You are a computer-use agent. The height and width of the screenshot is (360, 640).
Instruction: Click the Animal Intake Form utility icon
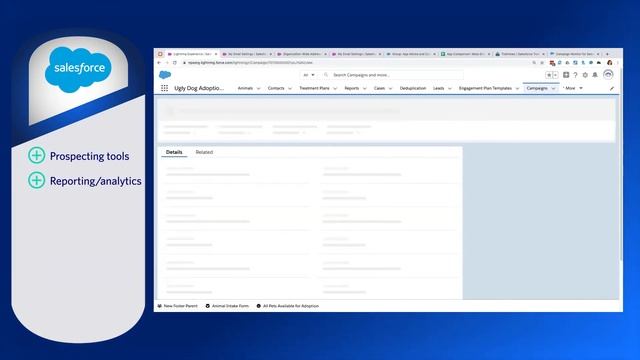point(208,306)
